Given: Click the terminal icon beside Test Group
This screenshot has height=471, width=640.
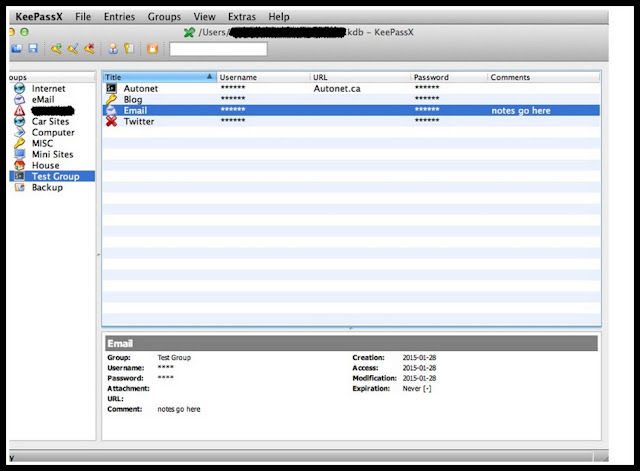Looking at the screenshot, I should point(20,176).
